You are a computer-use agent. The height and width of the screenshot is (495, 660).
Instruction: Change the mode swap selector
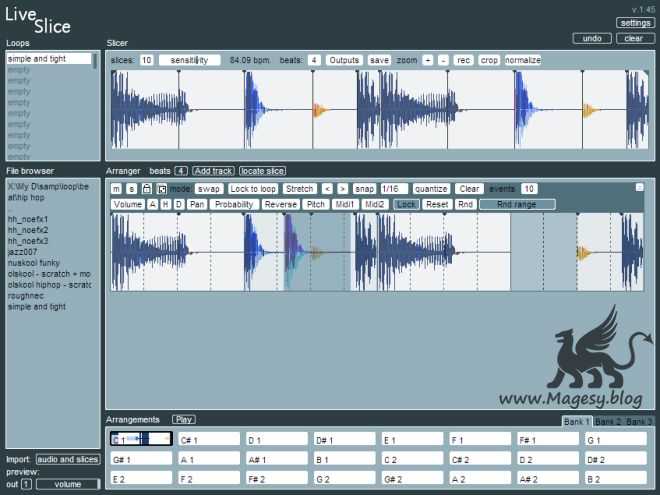click(x=209, y=189)
